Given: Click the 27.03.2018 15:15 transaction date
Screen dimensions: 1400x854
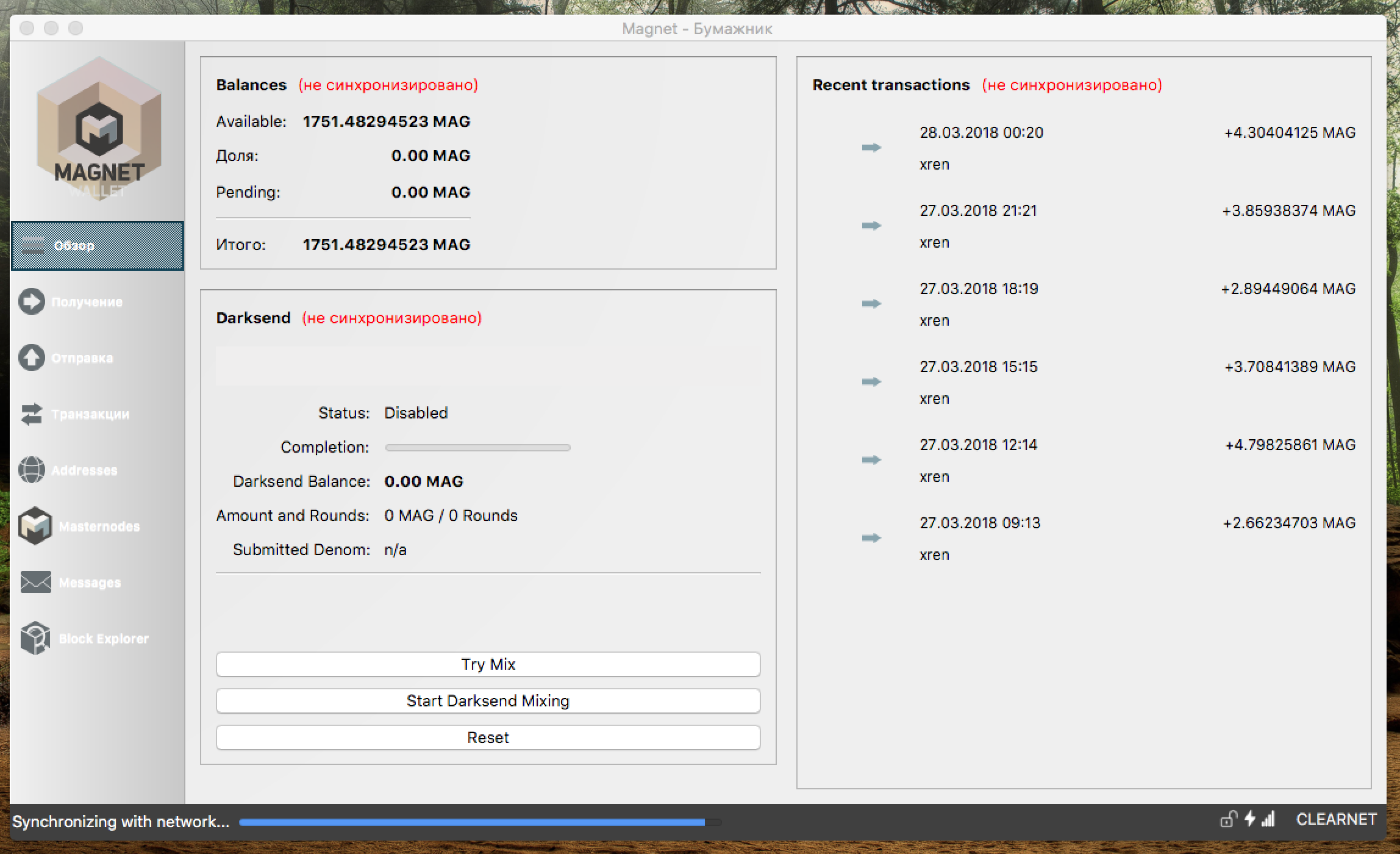Looking at the screenshot, I should [x=978, y=367].
